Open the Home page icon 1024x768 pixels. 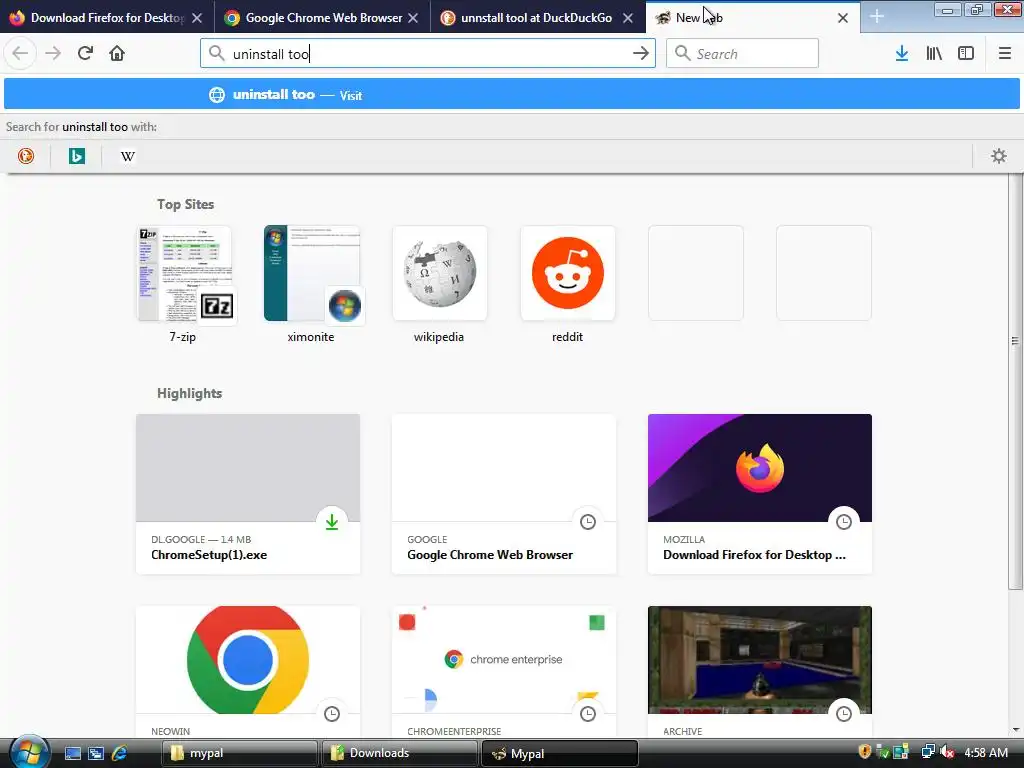coord(117,53)
